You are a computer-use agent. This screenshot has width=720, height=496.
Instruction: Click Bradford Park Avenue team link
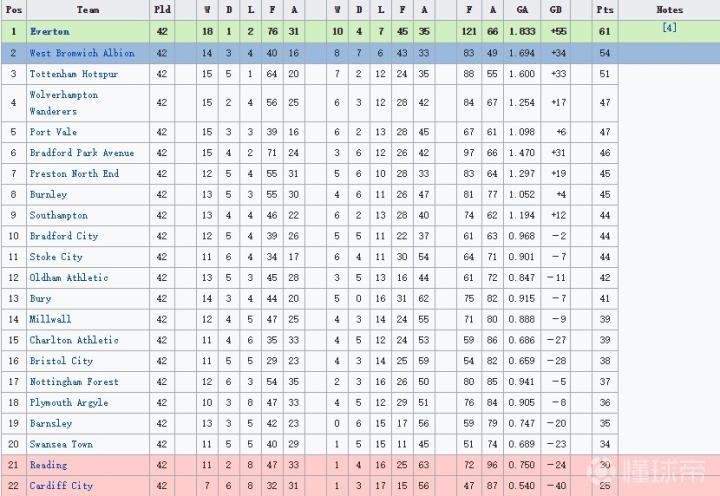81,153
